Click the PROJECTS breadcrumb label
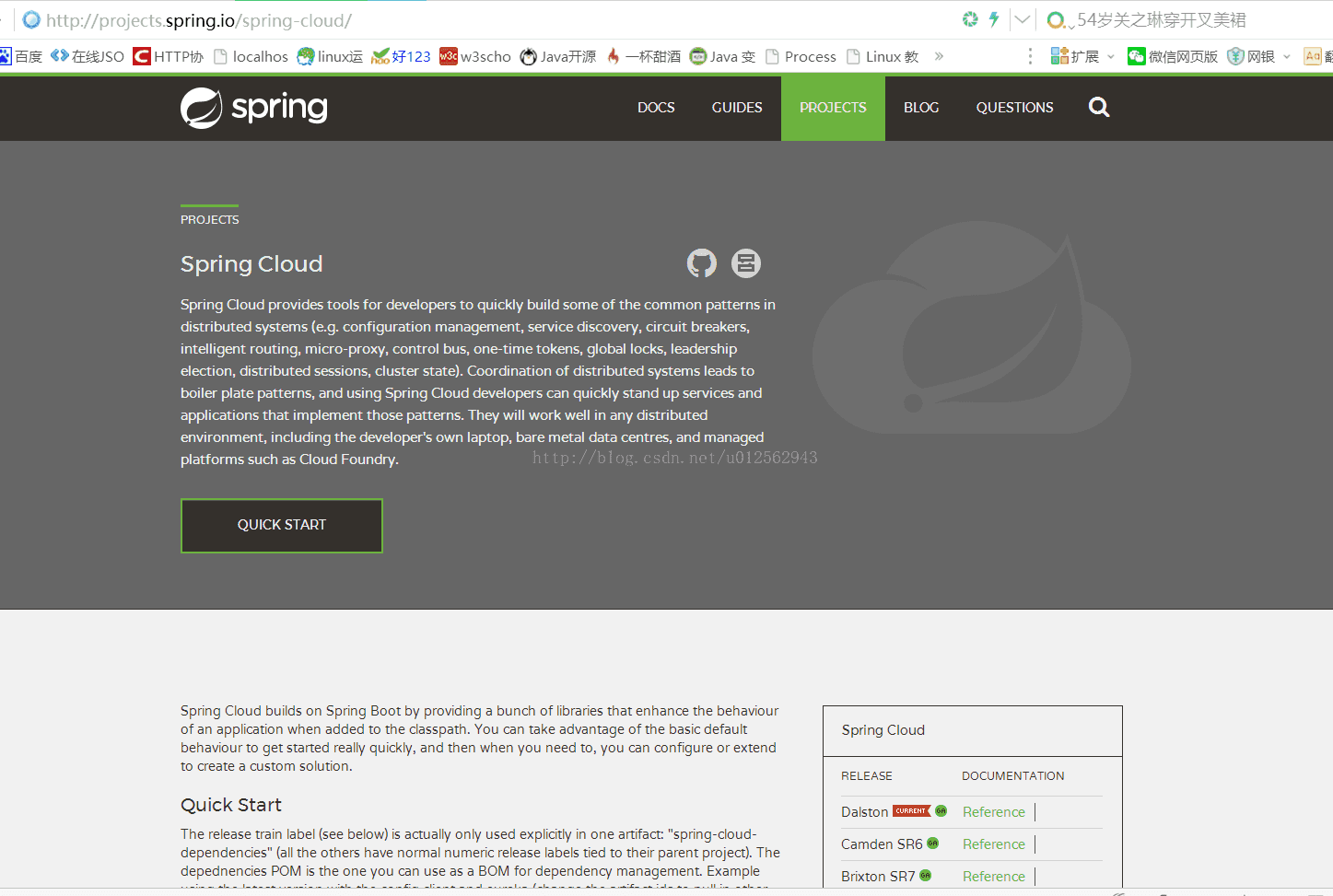The height and width of the screenshot is (896, 1333). 209,220
